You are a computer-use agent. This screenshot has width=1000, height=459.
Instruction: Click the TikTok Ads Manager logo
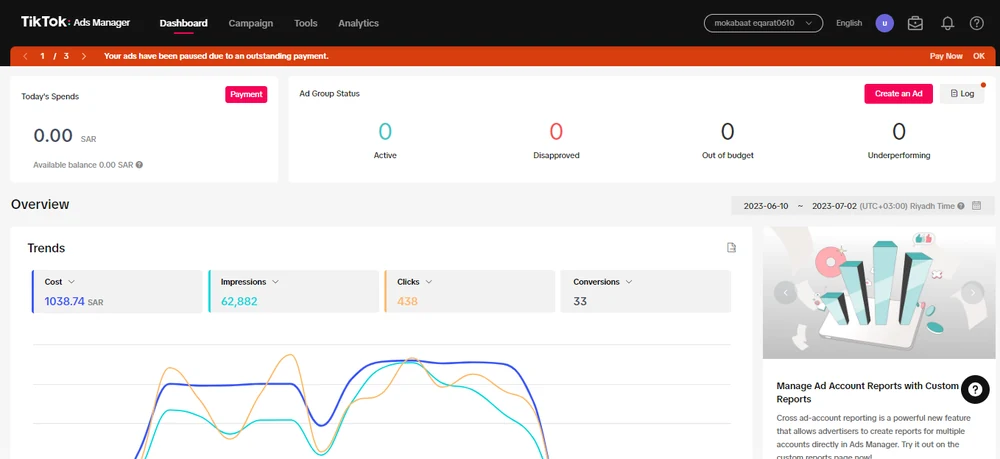[x=75, y=22]
